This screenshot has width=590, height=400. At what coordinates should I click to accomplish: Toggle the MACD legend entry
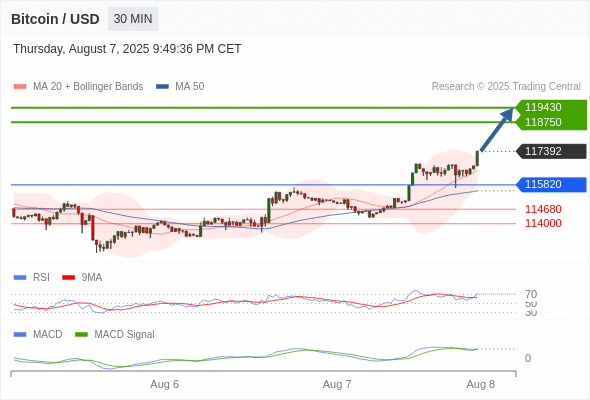(x=38, y=334)
